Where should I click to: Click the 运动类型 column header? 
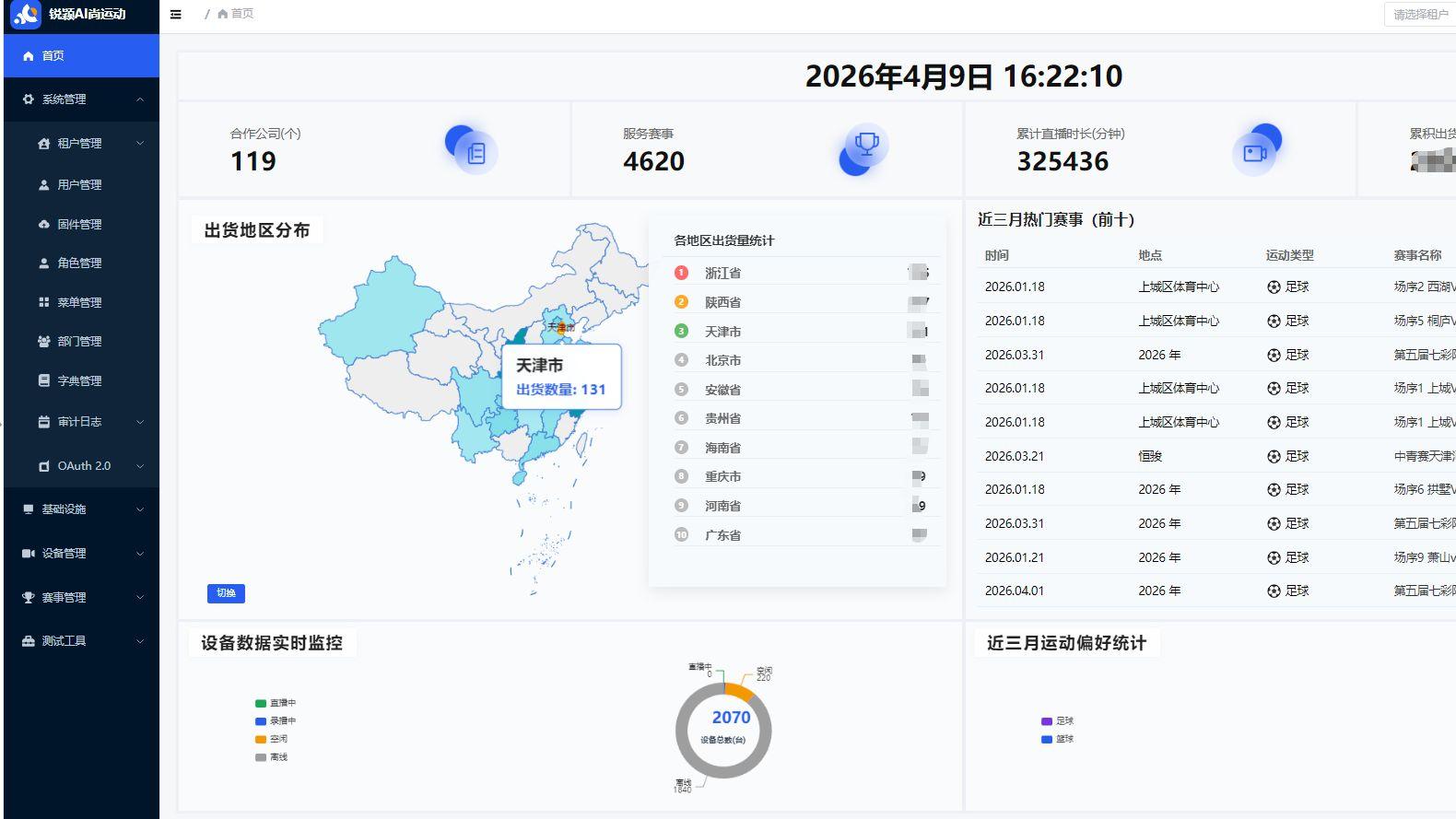tap(1289, 255)
